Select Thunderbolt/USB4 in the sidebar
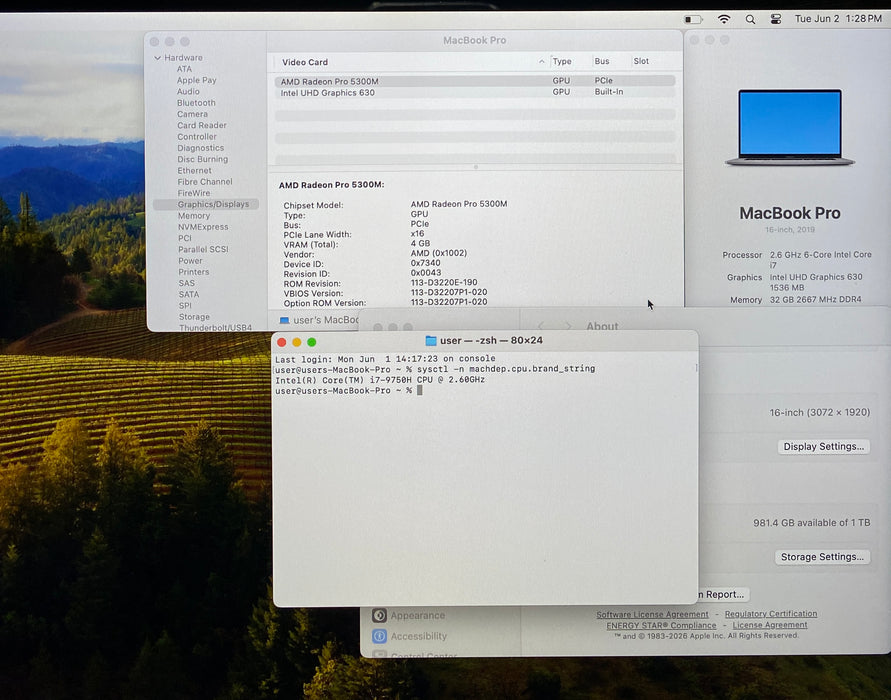This screenshot has height=700, width=891. (x=215, y=328)
